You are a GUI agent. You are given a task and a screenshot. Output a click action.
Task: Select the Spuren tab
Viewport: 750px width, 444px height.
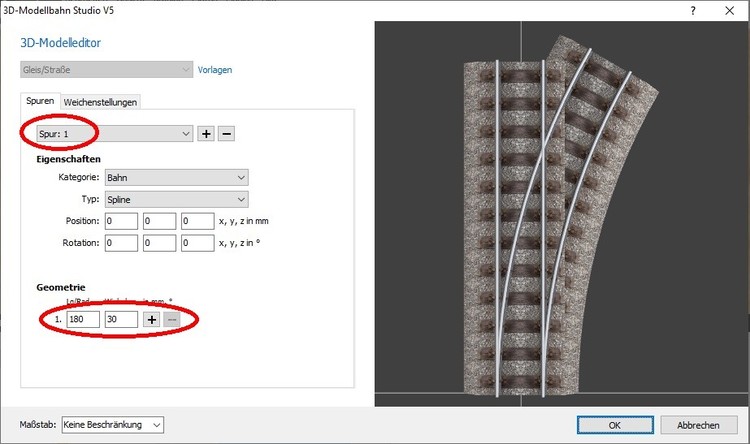[x=40, y=101]
